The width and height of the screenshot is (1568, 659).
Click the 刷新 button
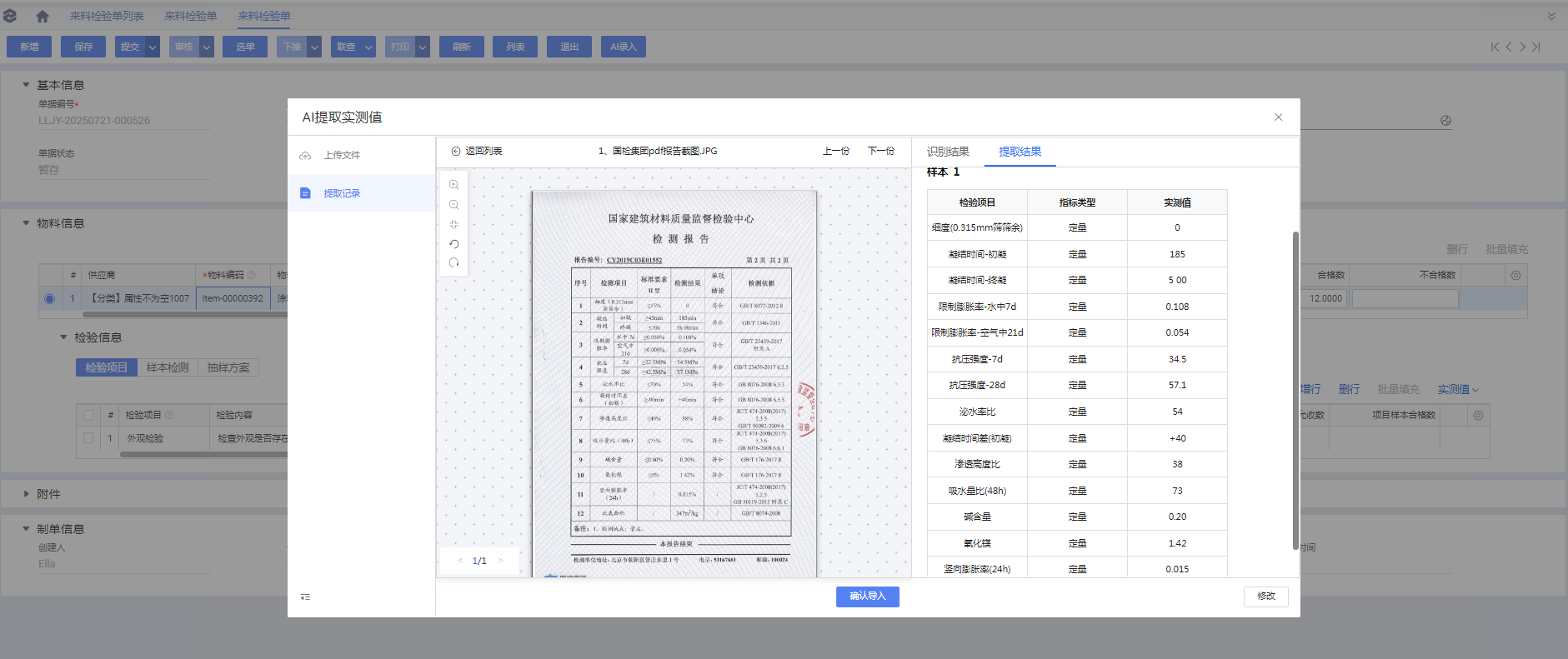click(462, 47)
